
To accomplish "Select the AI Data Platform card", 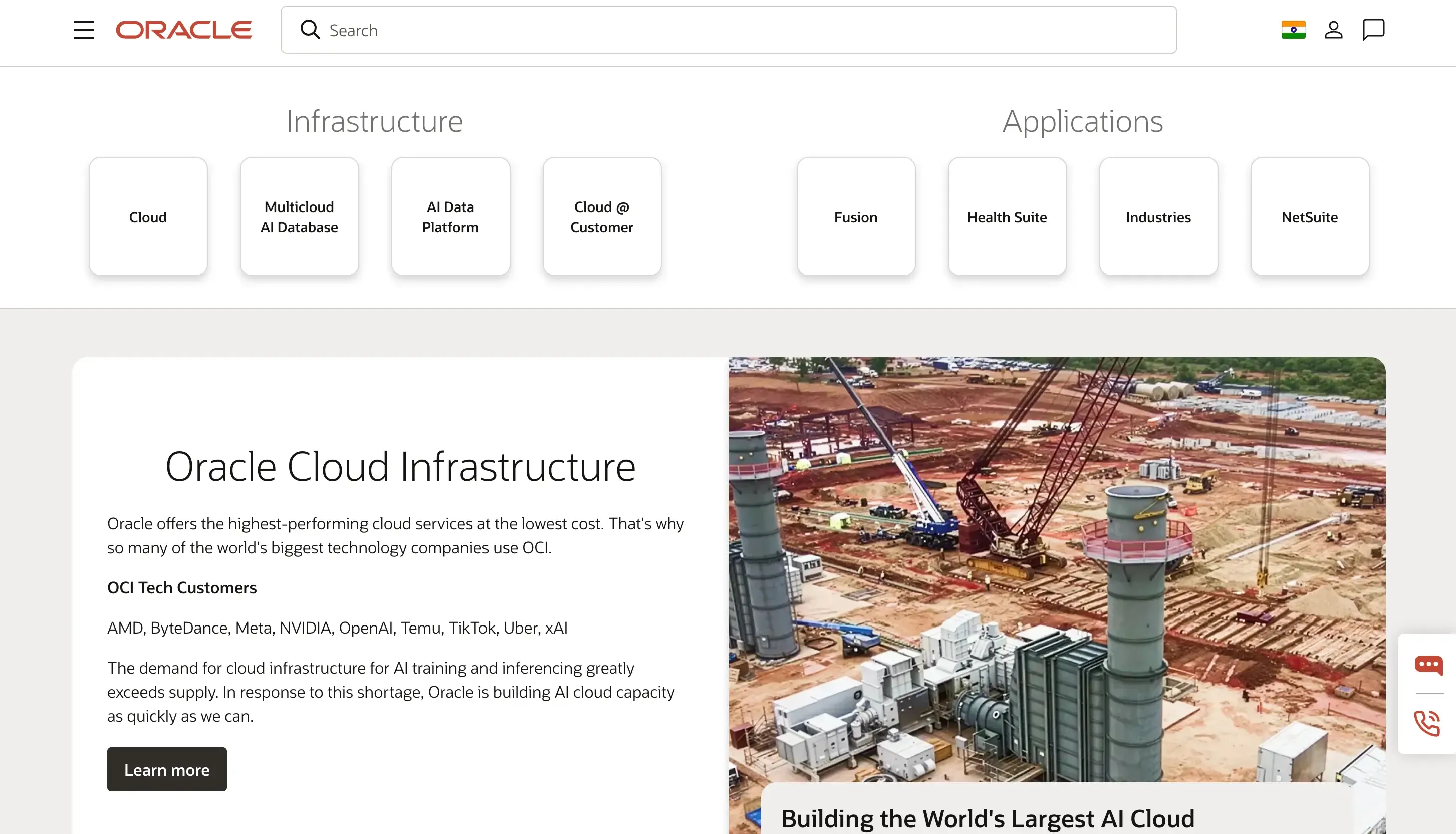I will coord(450,217).
